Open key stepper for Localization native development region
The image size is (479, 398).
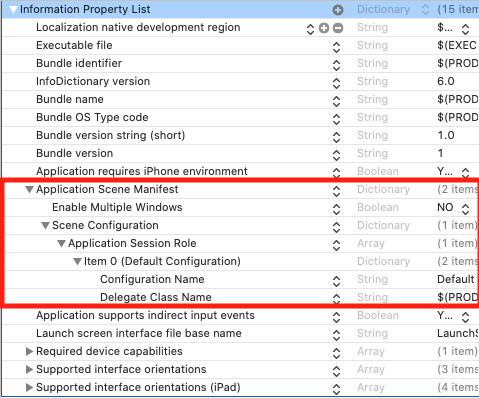310,29
